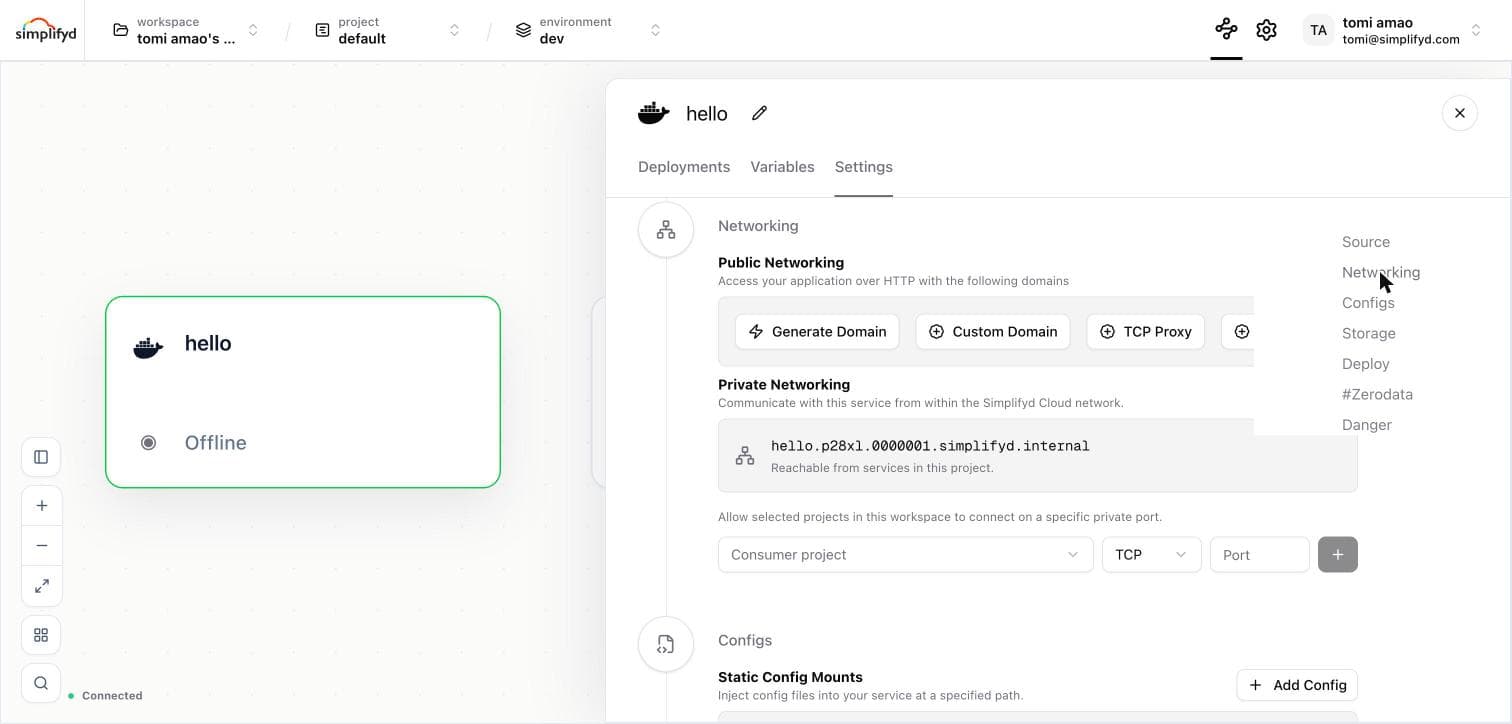Zoom in on the canvas
The width and height of the screenshot is (1512, 724).
coord(41,506)
